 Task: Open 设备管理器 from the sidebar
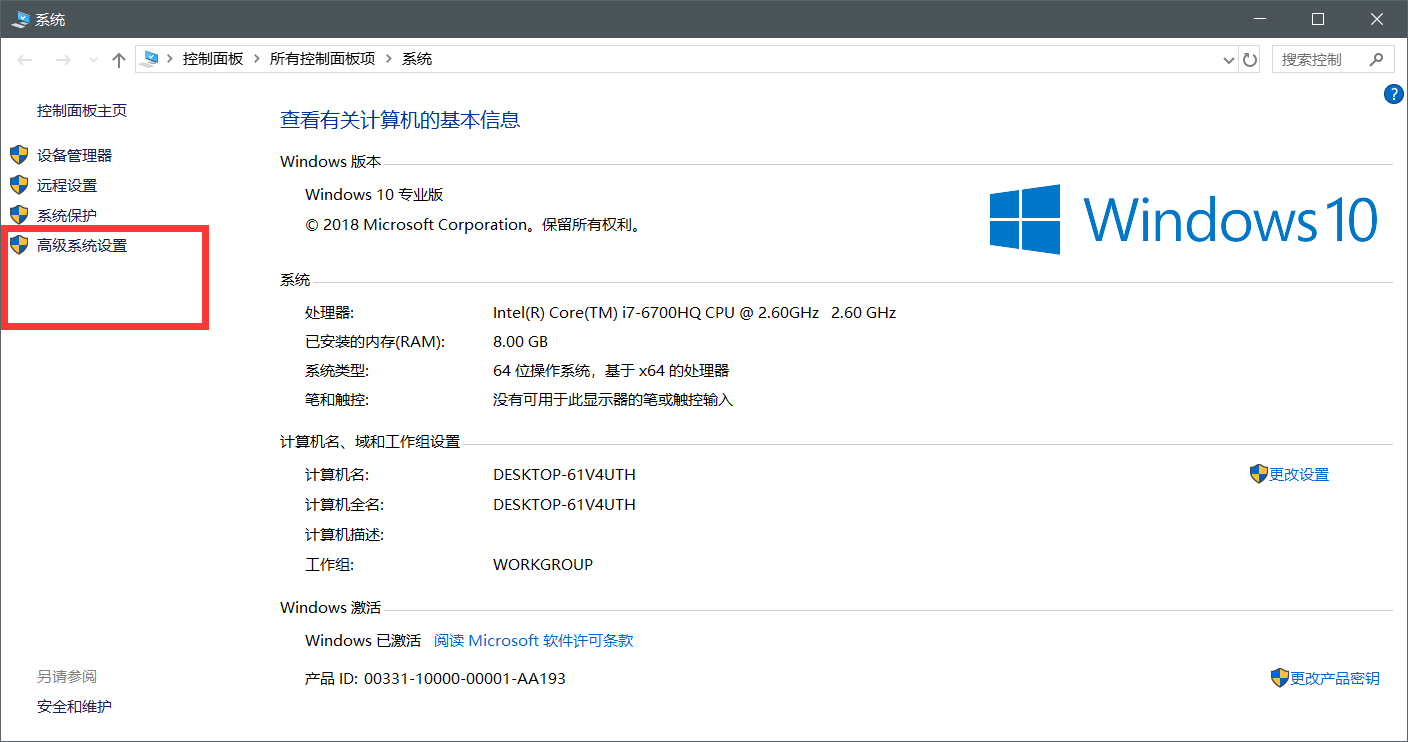[x=75, y=155]
